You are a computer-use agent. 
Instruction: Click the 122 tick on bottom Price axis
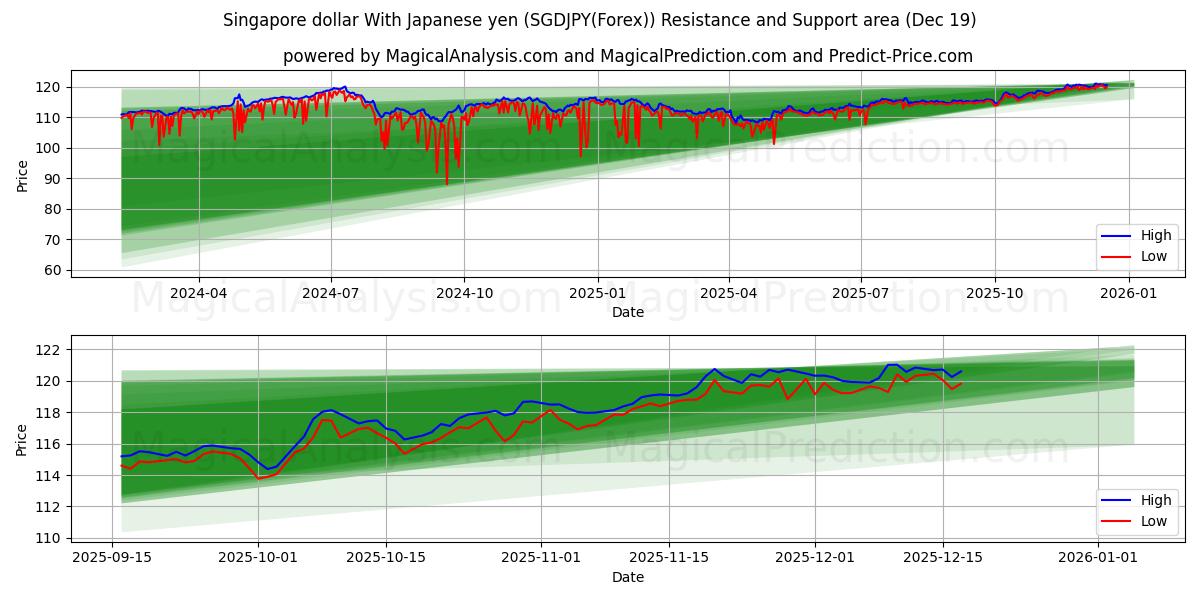pos(50,350)
